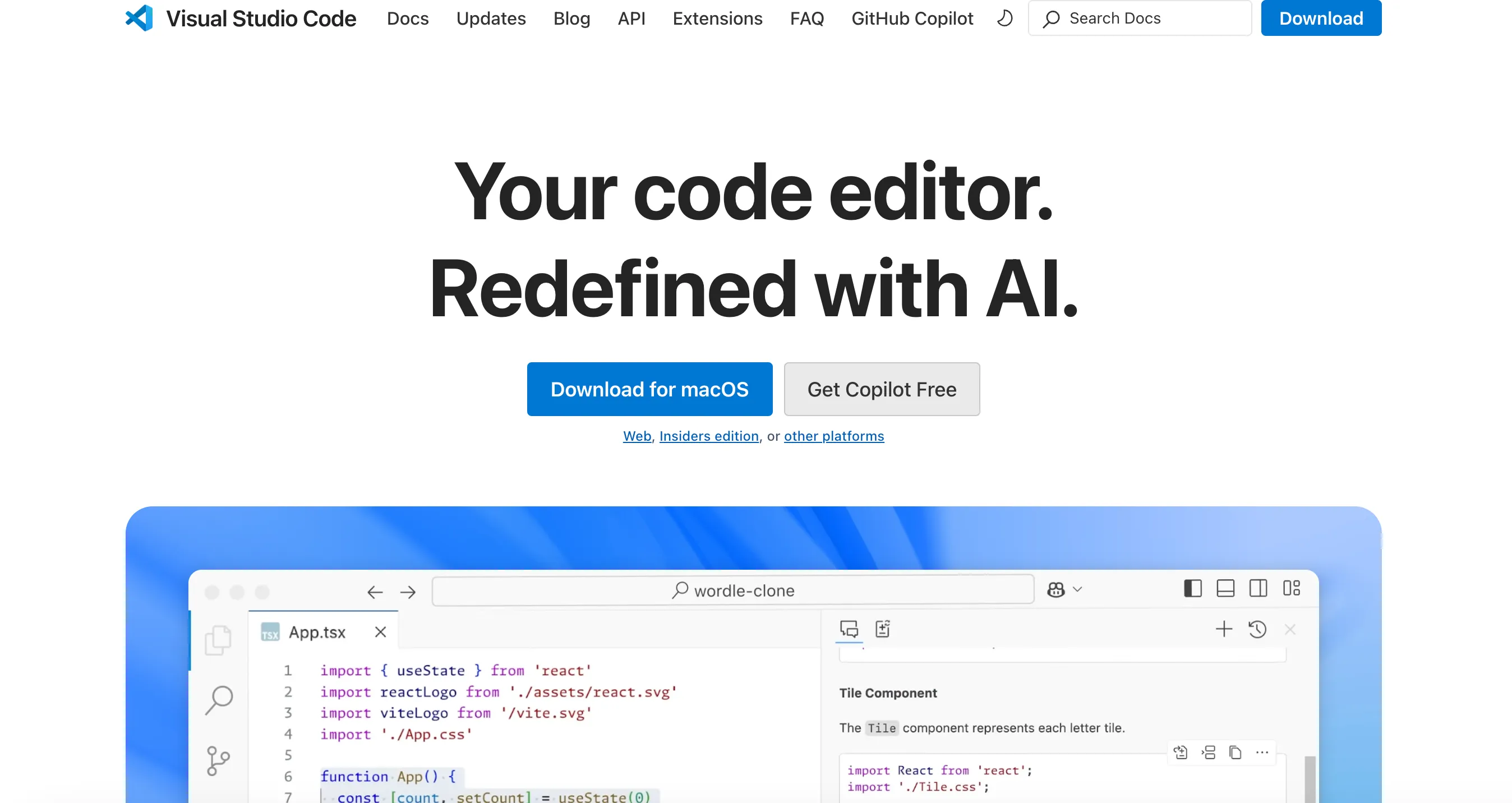Click the line importing './App.css'

[396, 735]
